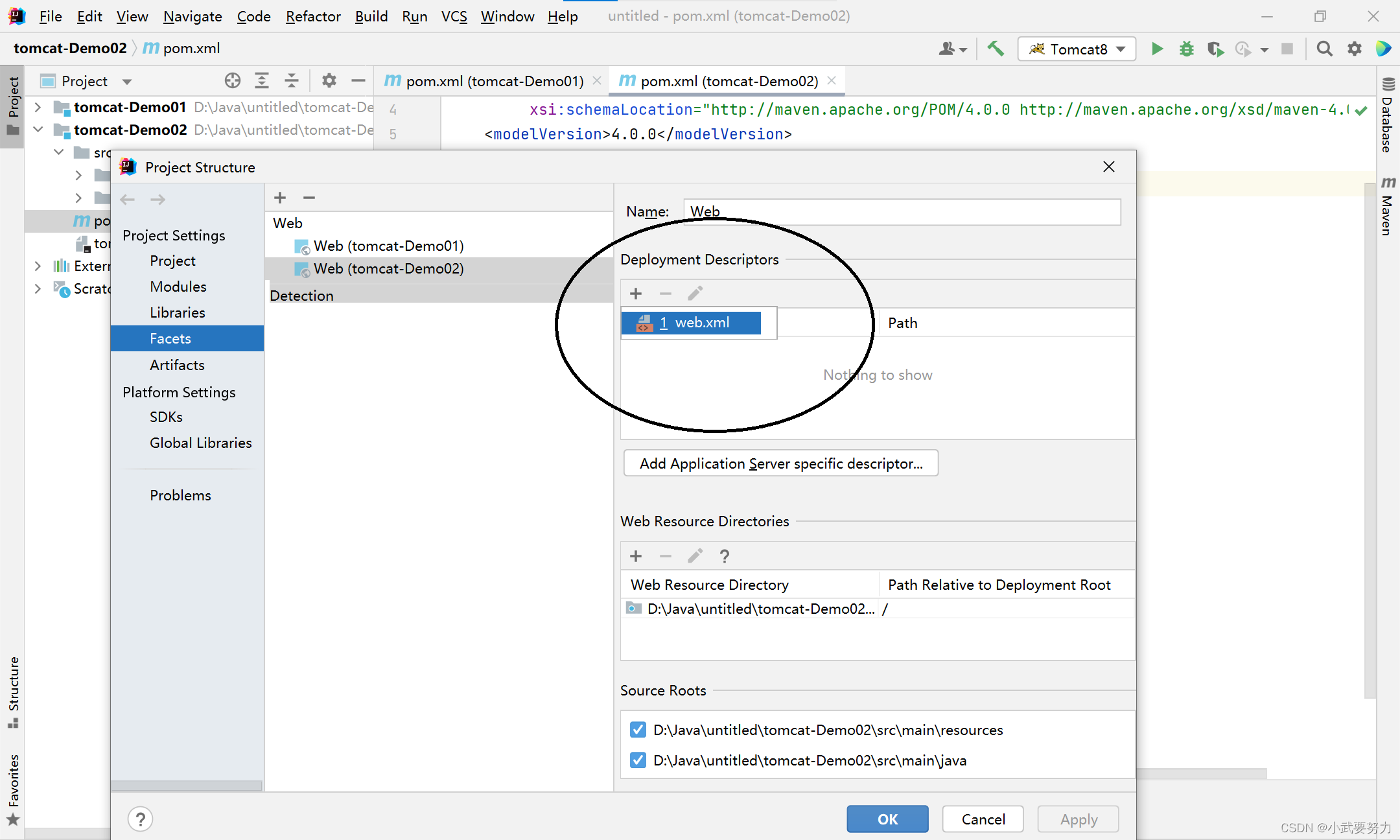Open Project panel settings gear
The width and height of the screenshot is (1400, 840).
(329, 80)
